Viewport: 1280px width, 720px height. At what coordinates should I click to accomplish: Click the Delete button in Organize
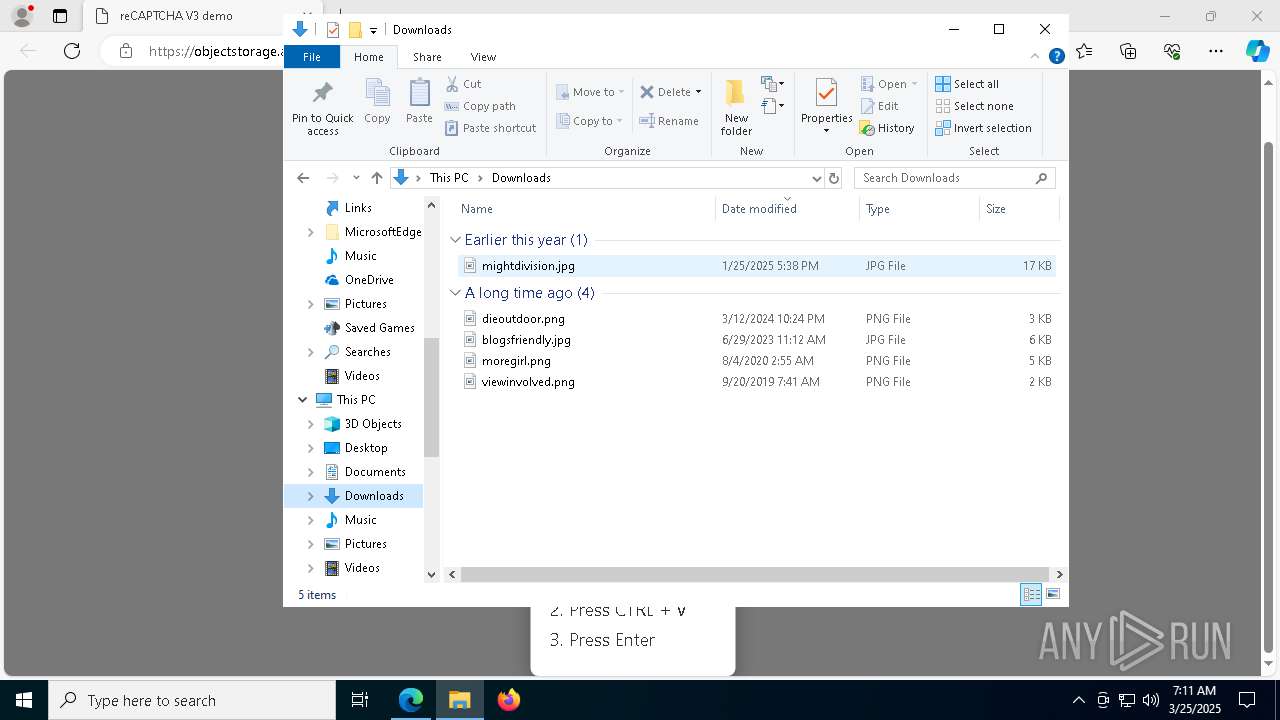665,92
